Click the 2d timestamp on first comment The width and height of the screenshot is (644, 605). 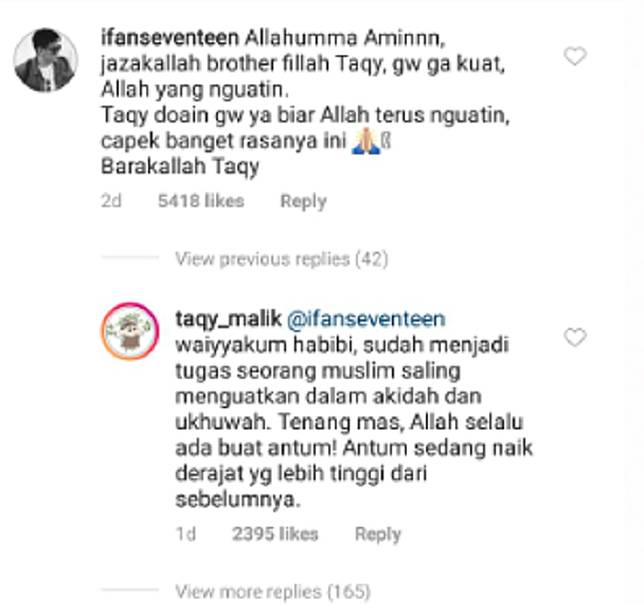pyautogui.click(x=111, y=201)
